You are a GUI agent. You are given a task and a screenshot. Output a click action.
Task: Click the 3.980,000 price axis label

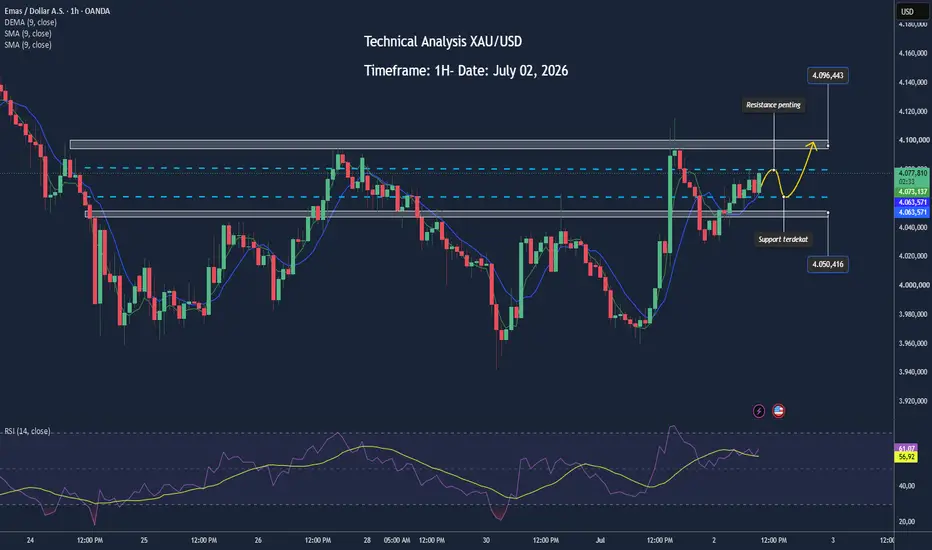pyautogui.click(x=913, y=315)
